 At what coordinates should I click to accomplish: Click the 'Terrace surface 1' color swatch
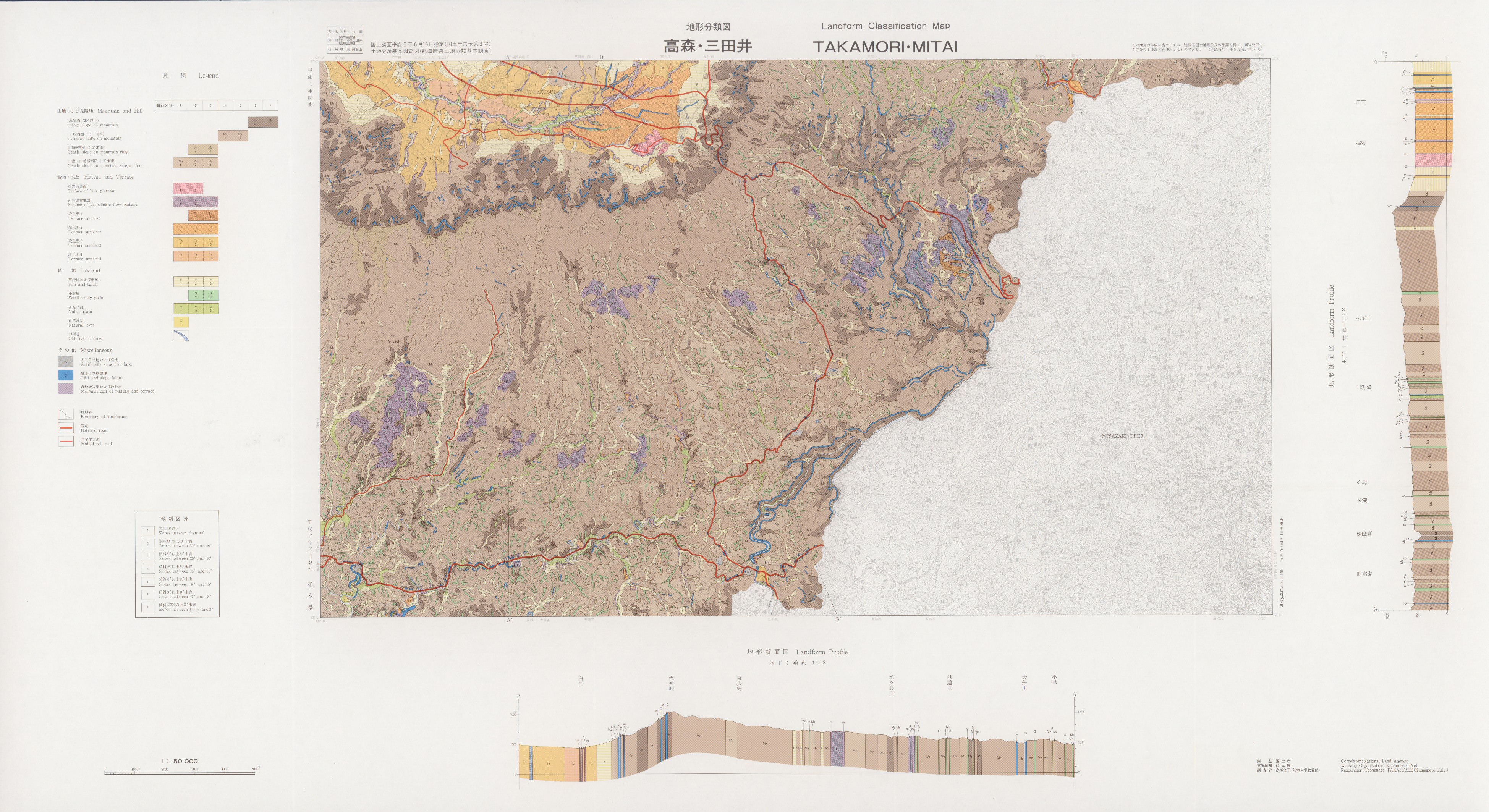(x=204, y=215)
